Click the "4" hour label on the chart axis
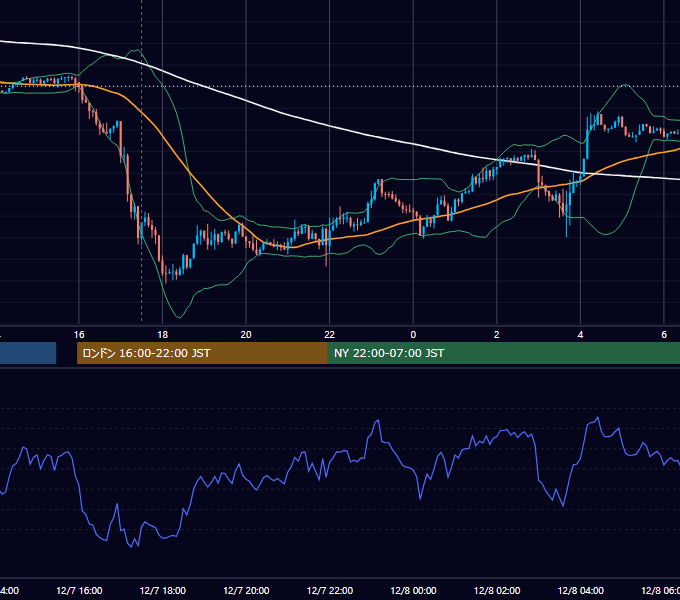Image resolution: width=680 pixels, height=600 pixels. (x=580, y=335)
